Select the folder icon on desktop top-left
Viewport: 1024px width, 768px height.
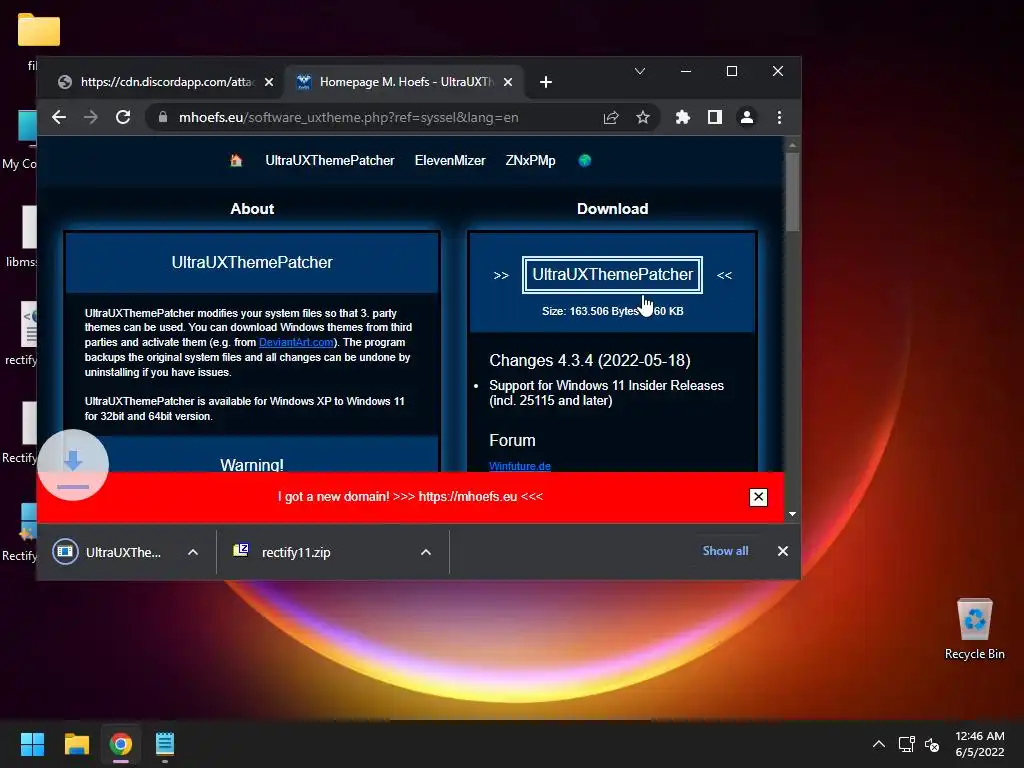[39, 30]
